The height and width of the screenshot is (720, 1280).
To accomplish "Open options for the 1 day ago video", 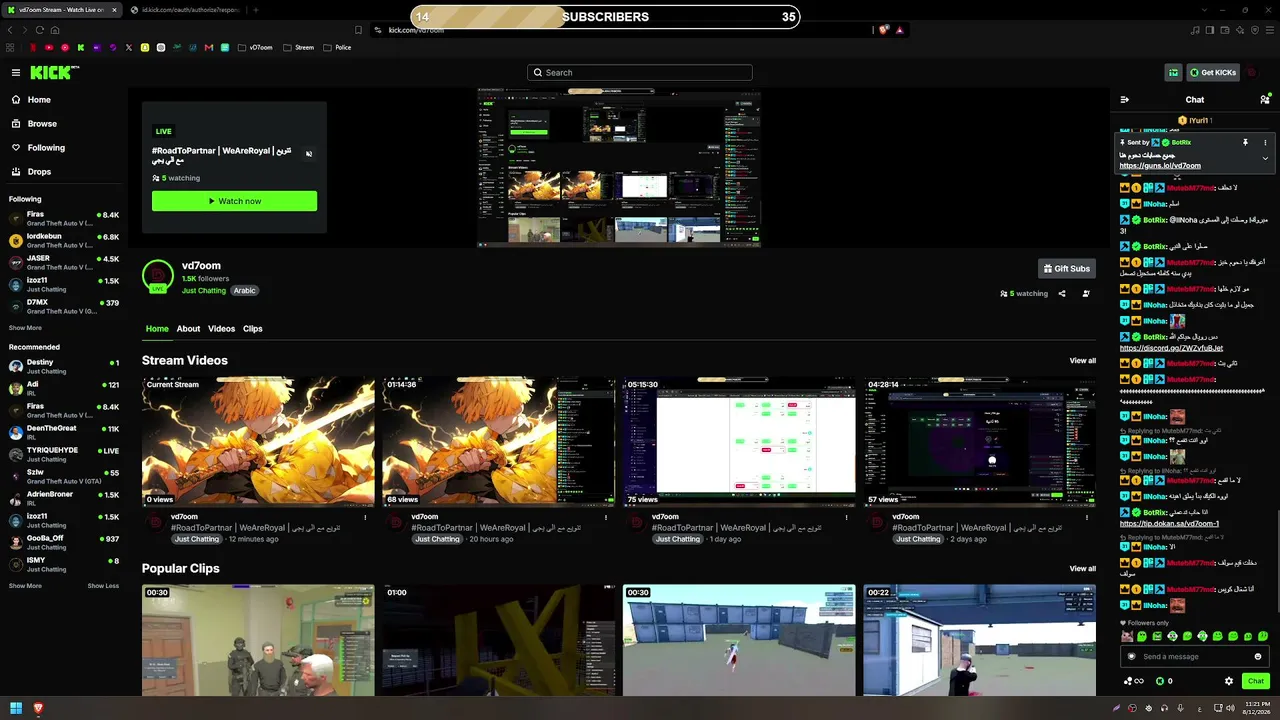I will (x=846, y=518).
